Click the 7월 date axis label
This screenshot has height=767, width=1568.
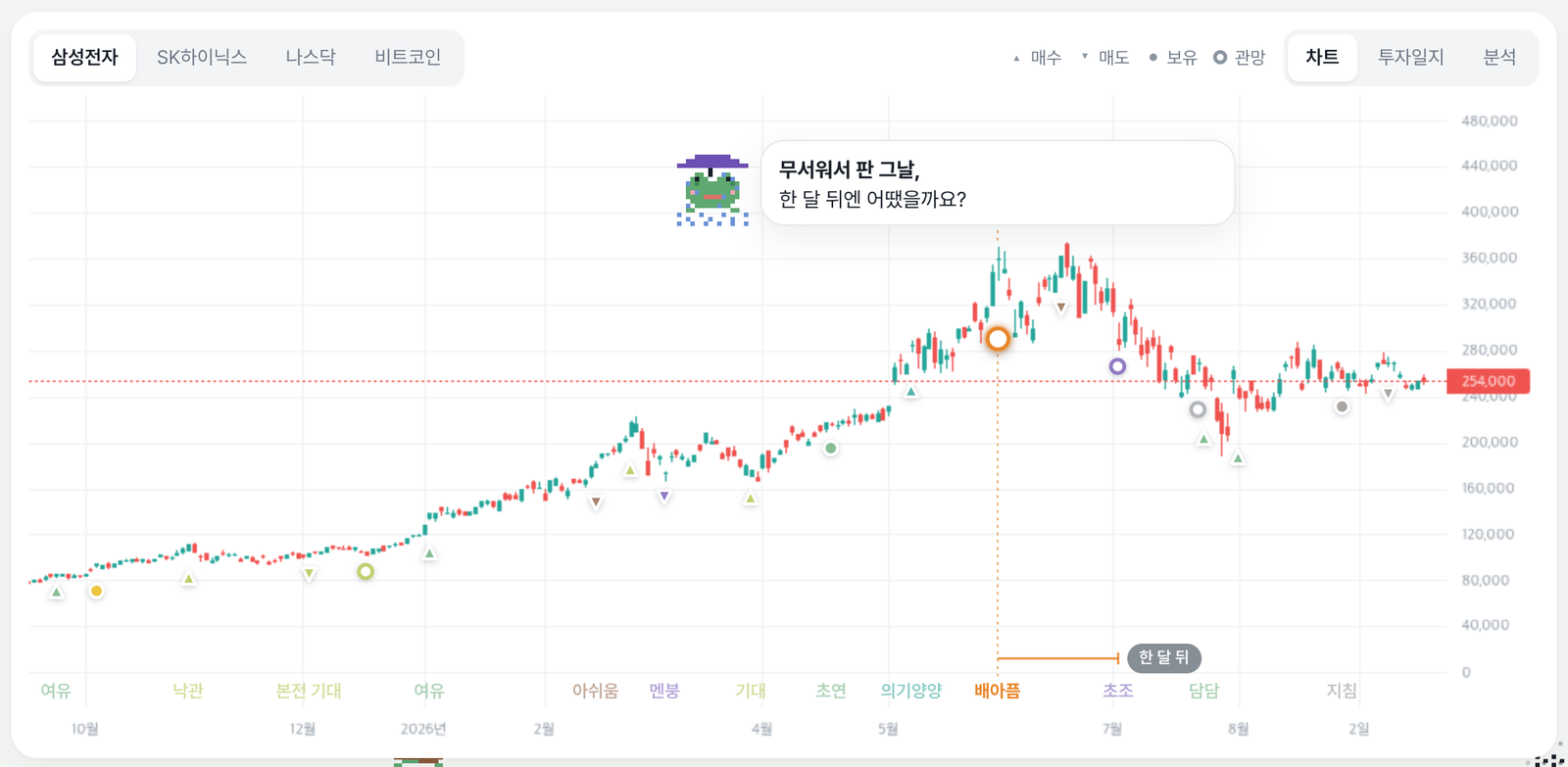(1112, 729)
